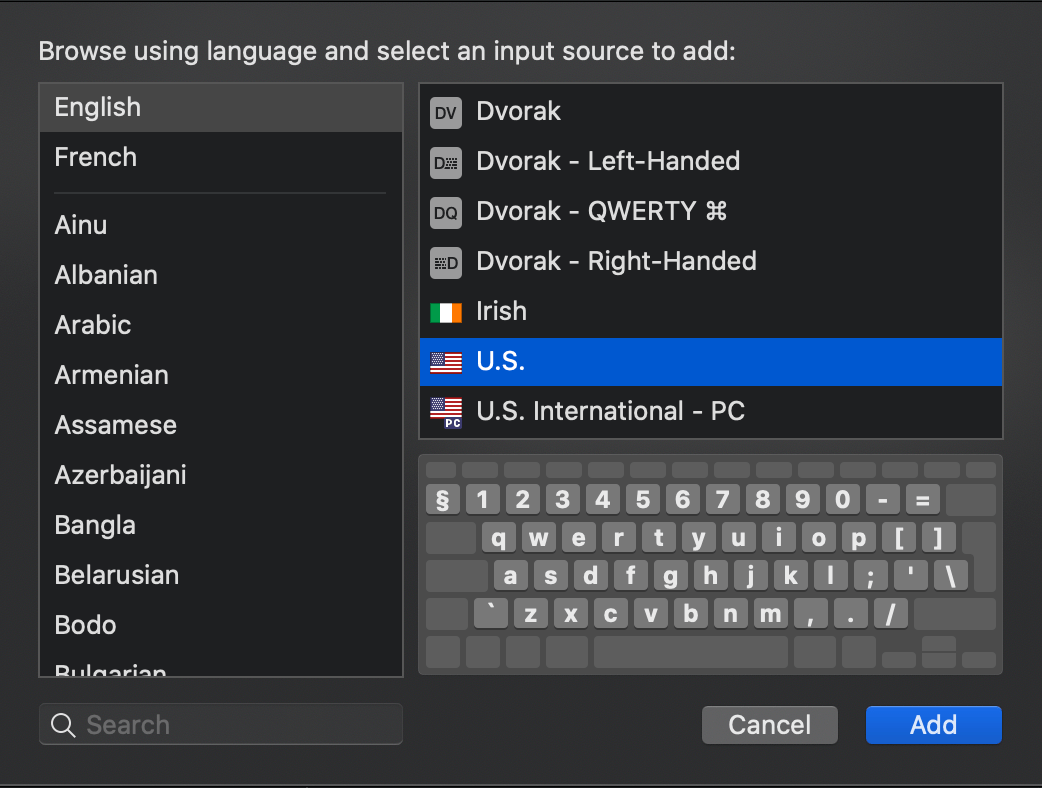The height and width of the screenshot is (788, 1042).
Task: Choose Arabic from the language list
Action: [x=93, y=325]
